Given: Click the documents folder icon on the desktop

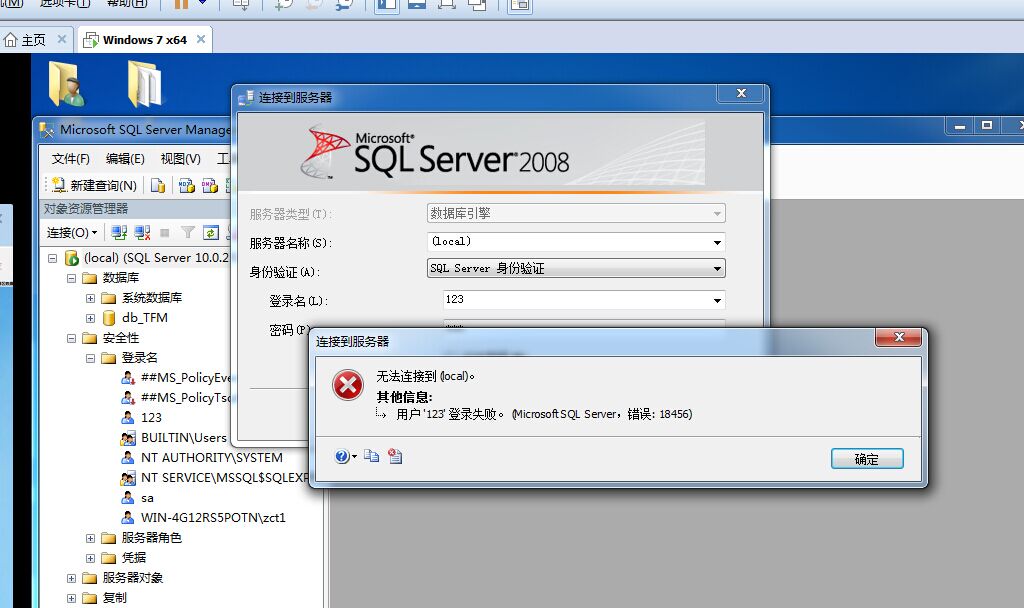Looking at the screenshot, I should [x=145, y=84].
